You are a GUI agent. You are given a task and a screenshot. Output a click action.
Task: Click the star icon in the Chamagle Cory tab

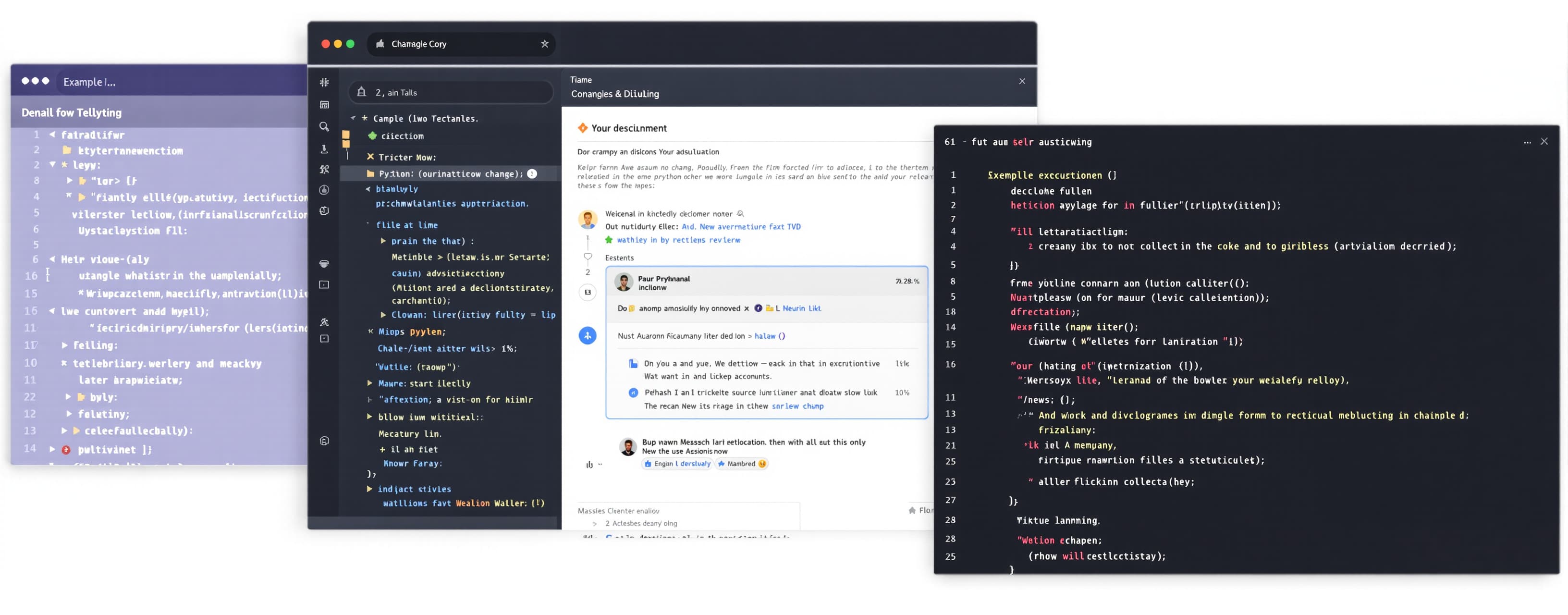(x=545, y=44)
